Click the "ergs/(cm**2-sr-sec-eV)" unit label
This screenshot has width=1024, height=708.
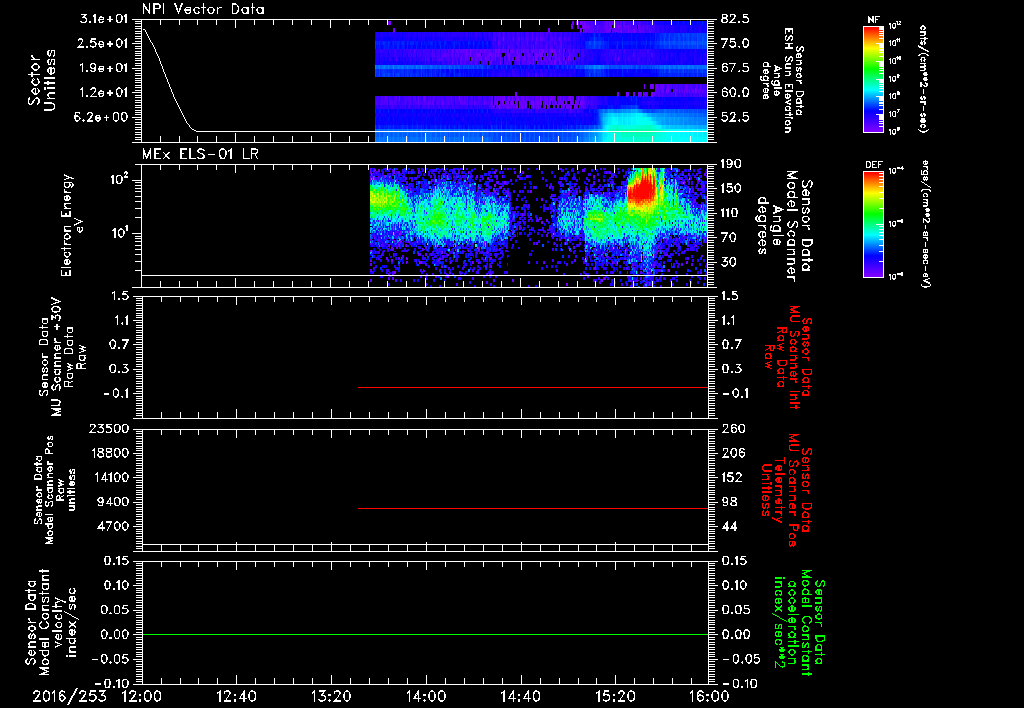click(x=925, y=224)
